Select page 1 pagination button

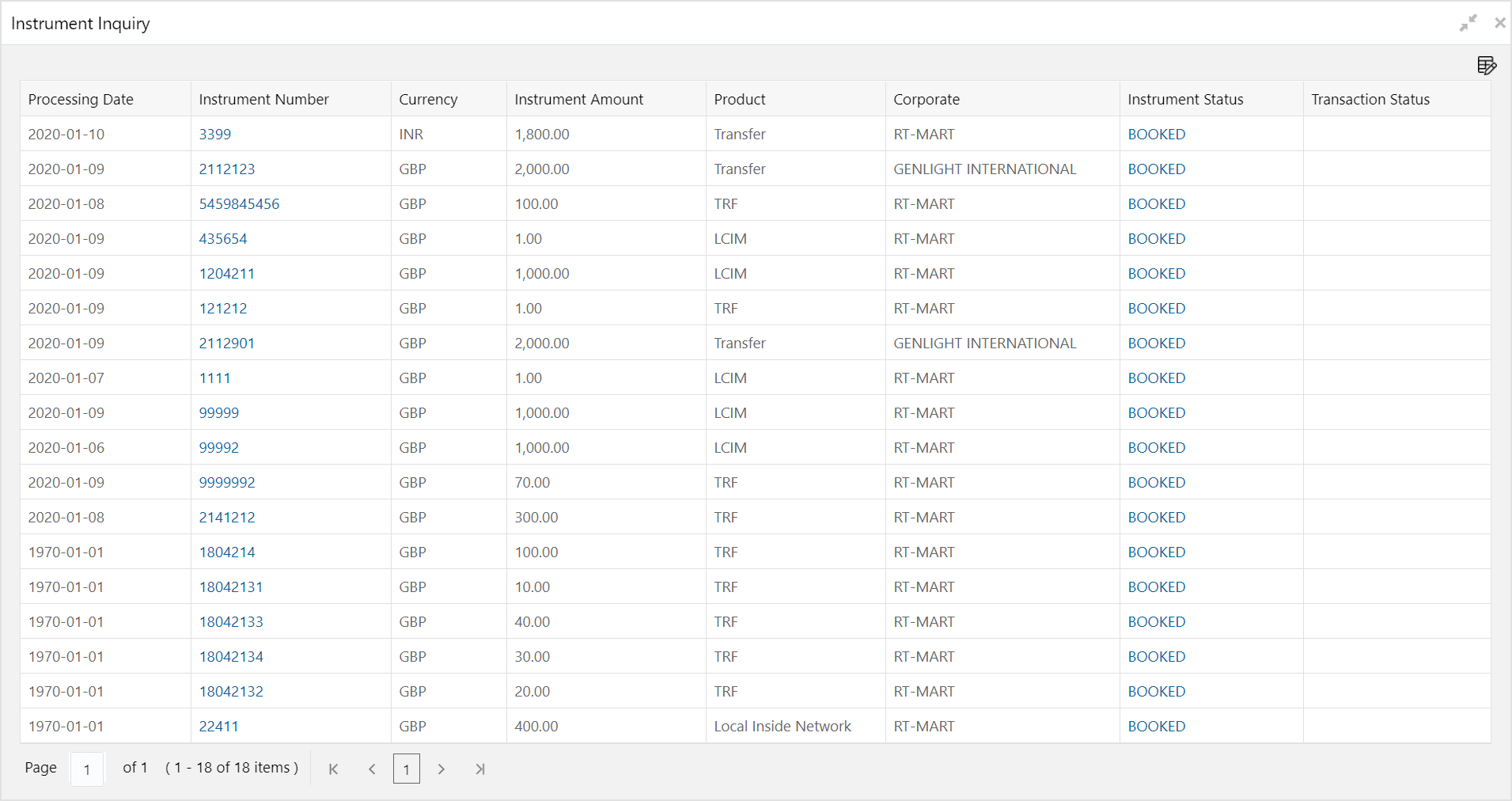(407, 769)
